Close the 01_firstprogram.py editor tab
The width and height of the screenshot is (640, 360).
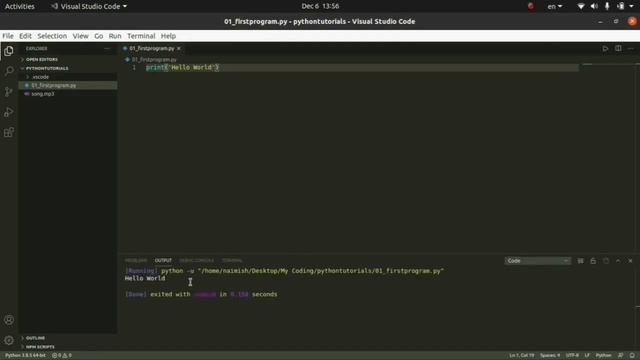coord(179,49)
